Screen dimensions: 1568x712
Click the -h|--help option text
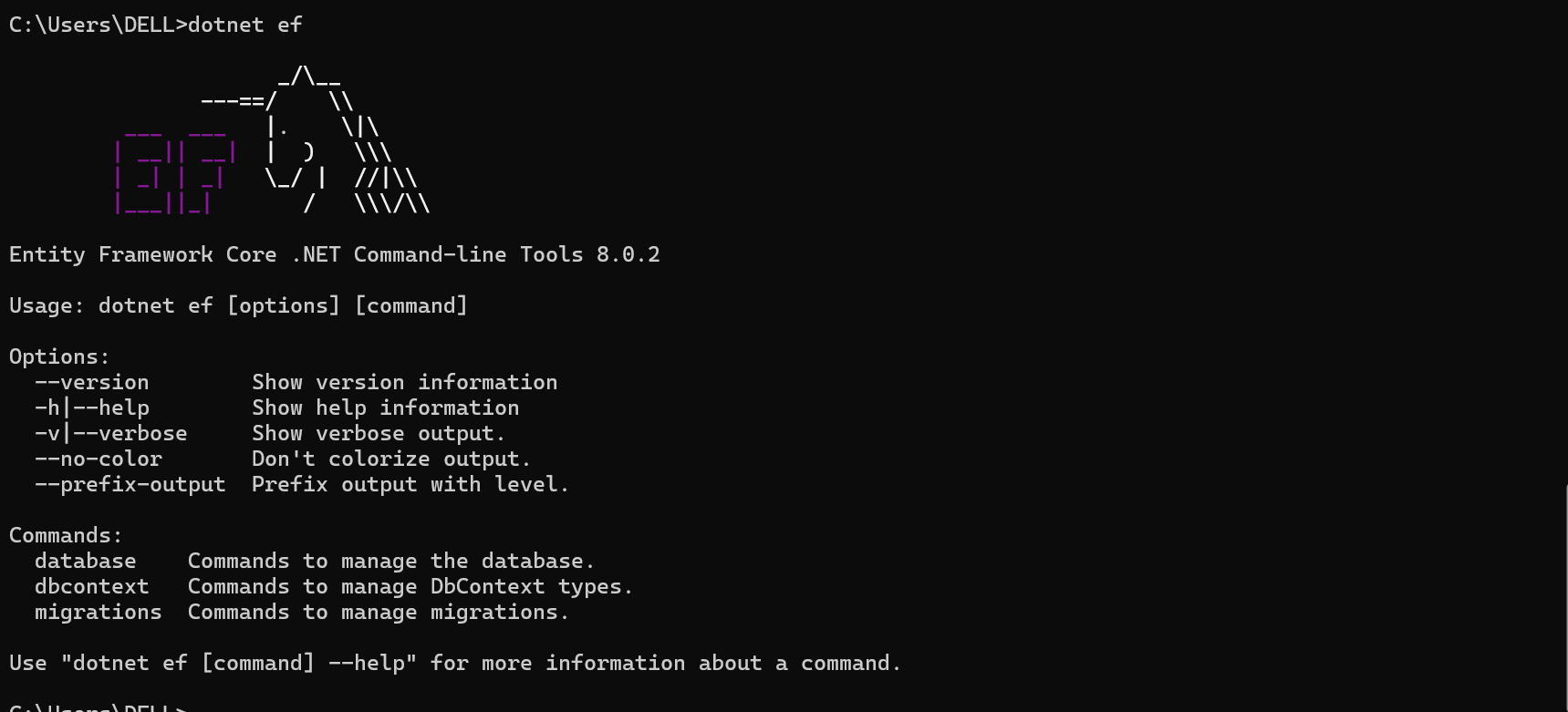point(91,408)
